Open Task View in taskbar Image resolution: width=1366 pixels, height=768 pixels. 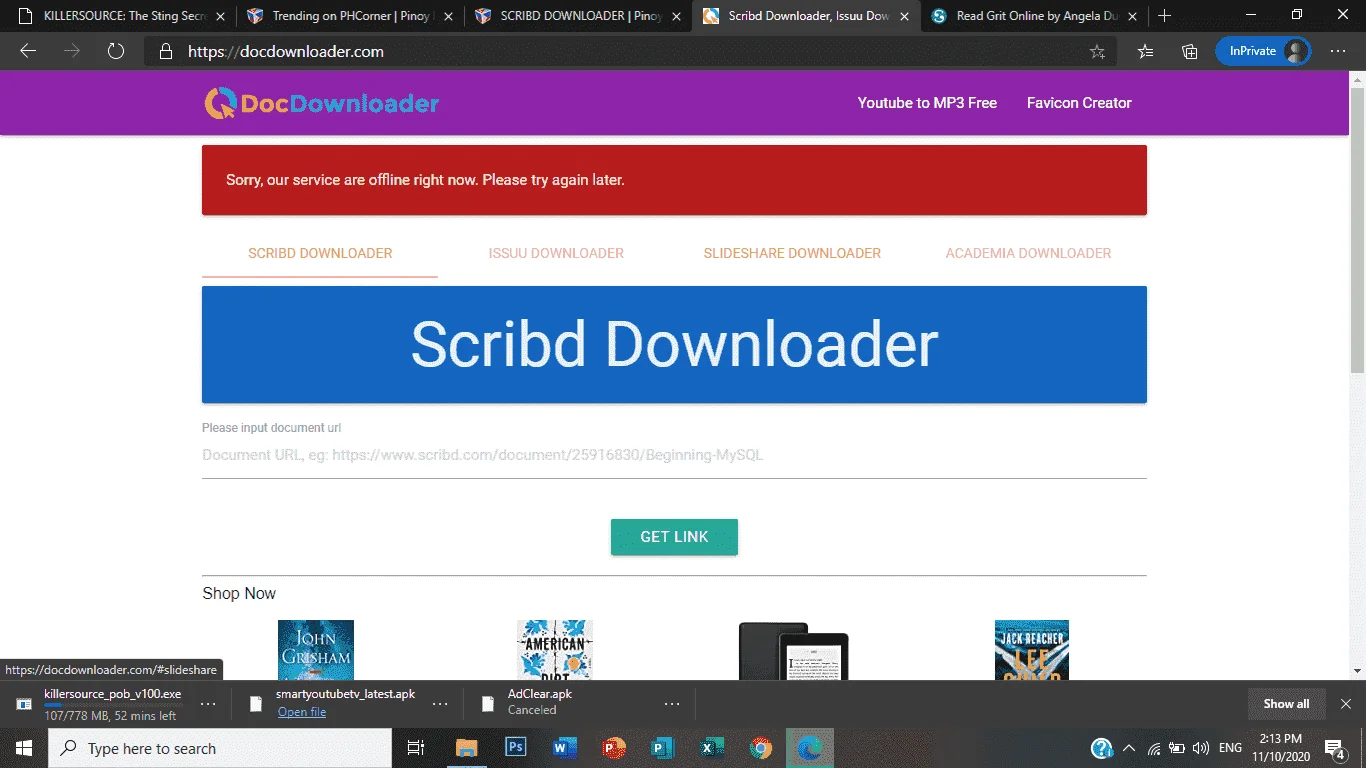point(416,748)
